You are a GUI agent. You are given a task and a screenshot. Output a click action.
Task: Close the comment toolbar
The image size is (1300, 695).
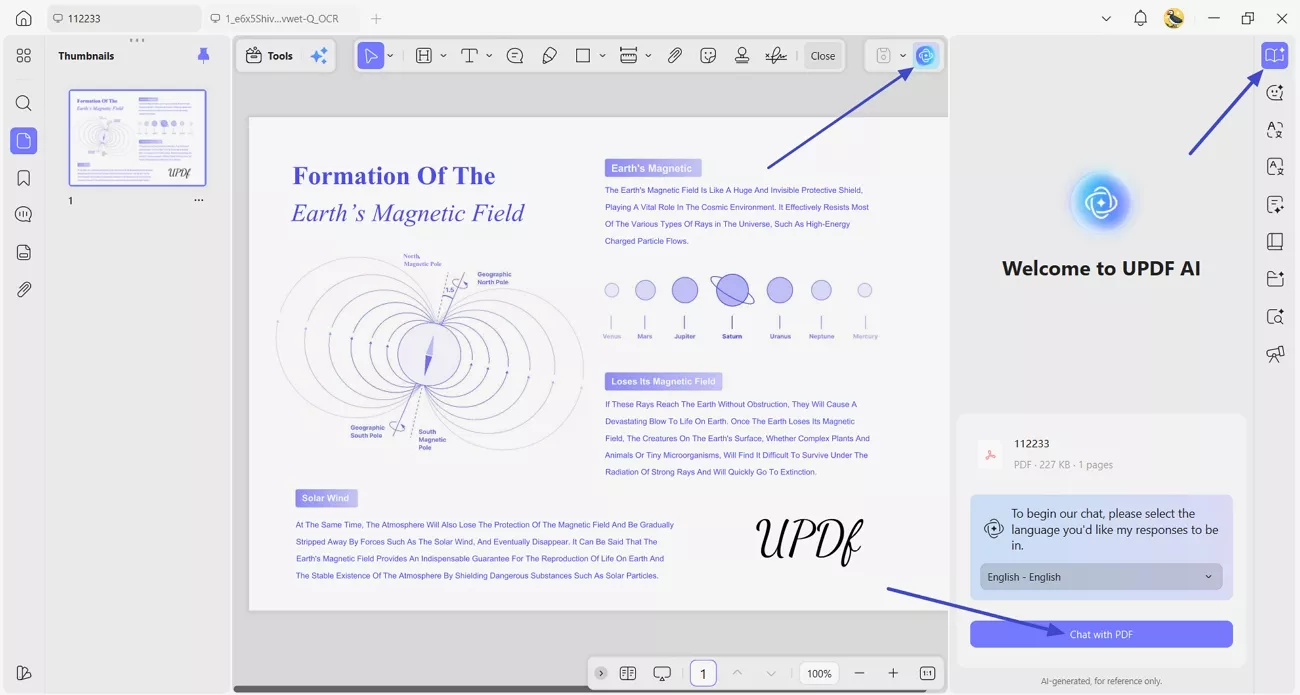[x=823, y=56]
